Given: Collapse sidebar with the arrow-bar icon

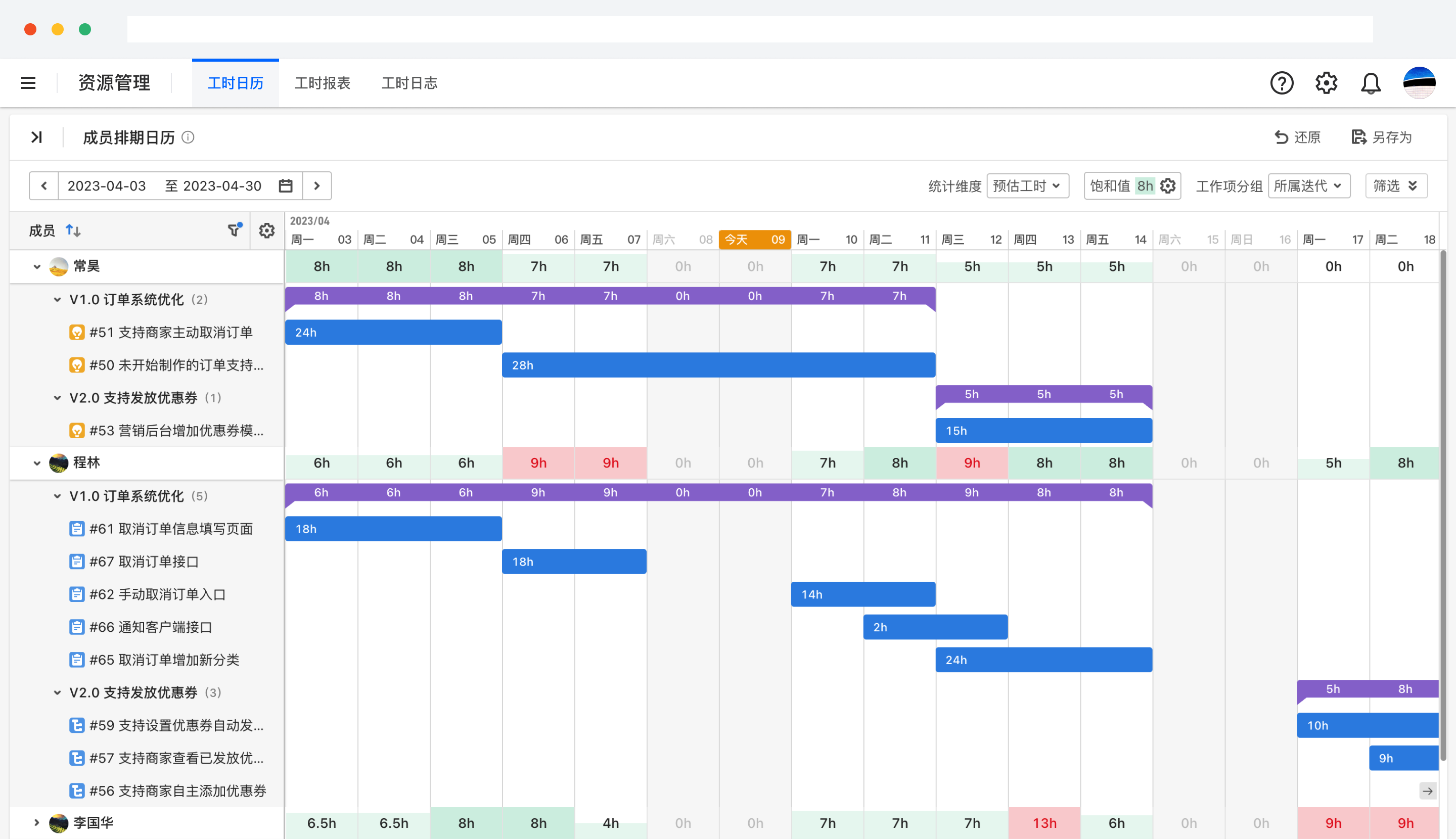Looking at the screenshot, I should tap(37, 137).
